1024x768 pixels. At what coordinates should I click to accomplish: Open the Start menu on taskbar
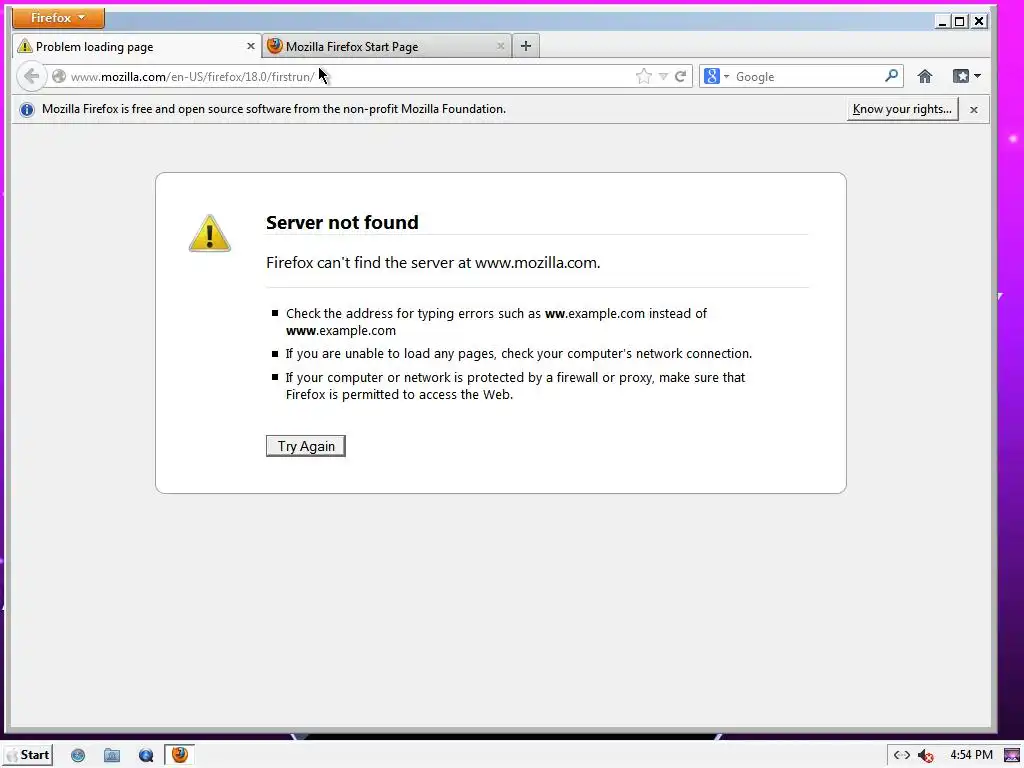(x=28, y=755)
